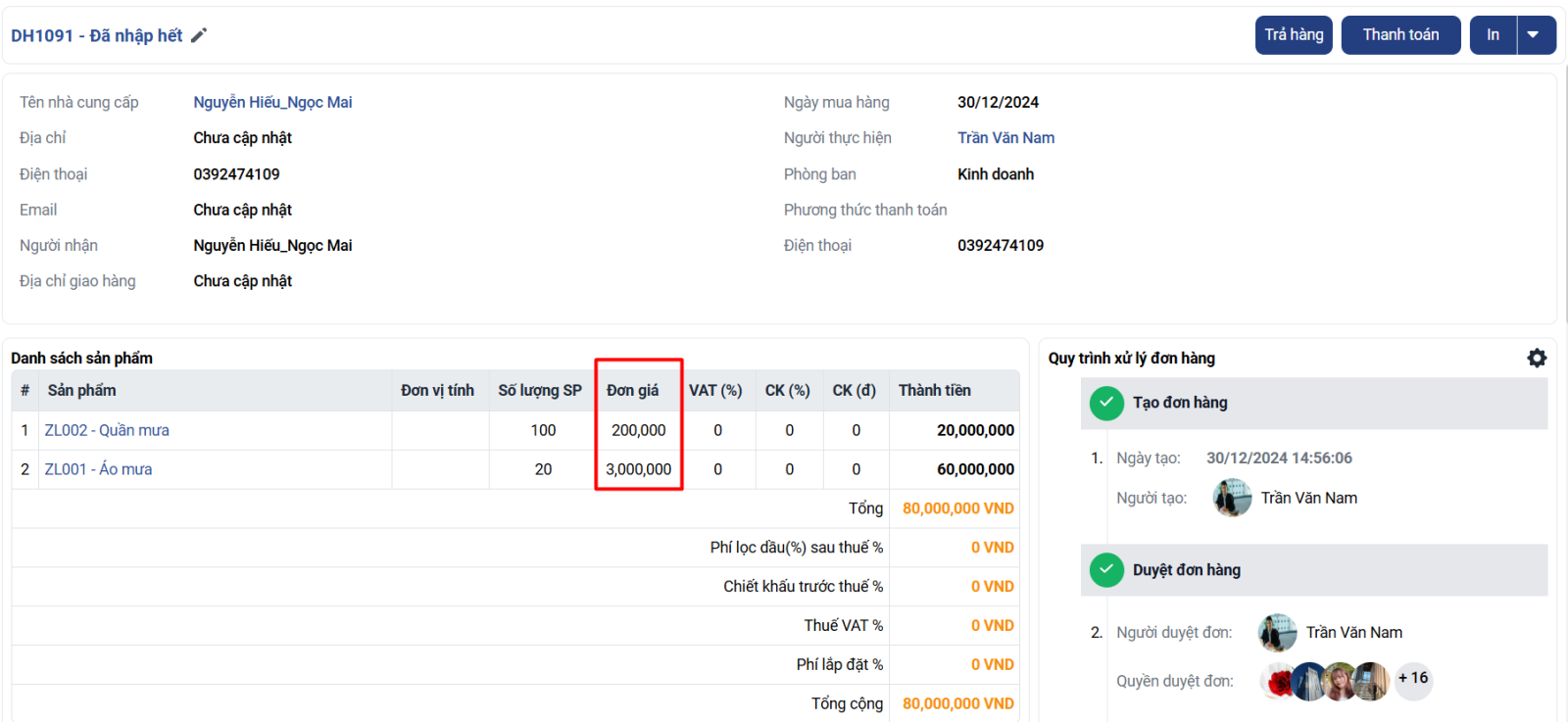Open the Trần Văn Nam performer link
1568x722 pixels.
[1005, 138]
